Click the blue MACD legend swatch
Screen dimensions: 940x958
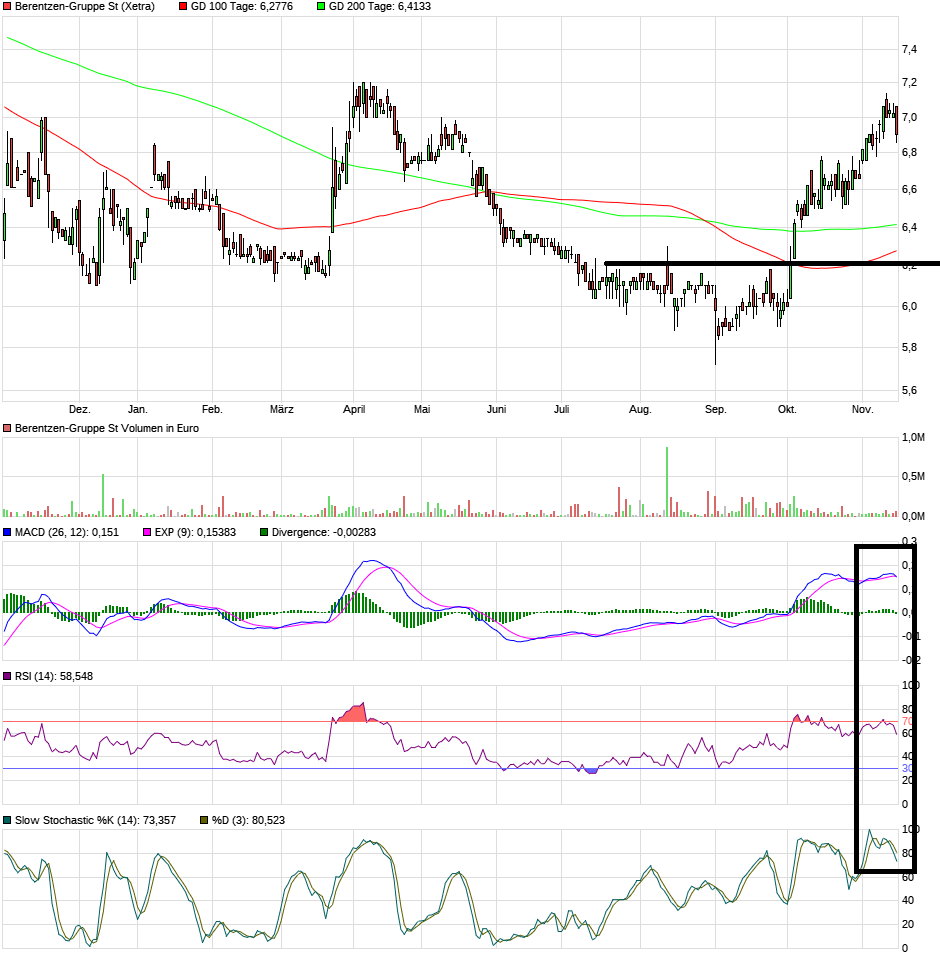7,532
